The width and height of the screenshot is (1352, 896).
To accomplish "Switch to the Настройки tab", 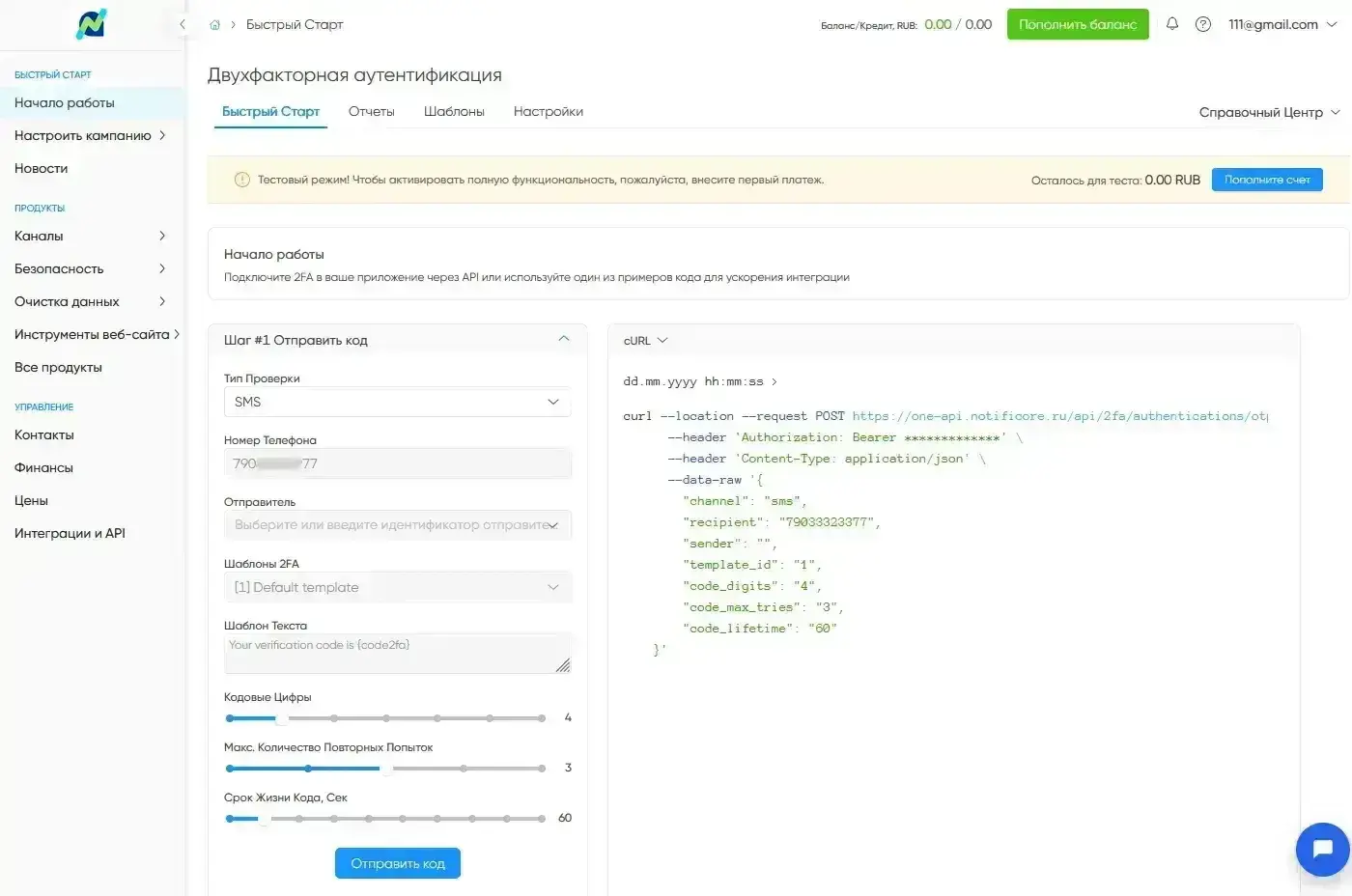I will (549, 112).
